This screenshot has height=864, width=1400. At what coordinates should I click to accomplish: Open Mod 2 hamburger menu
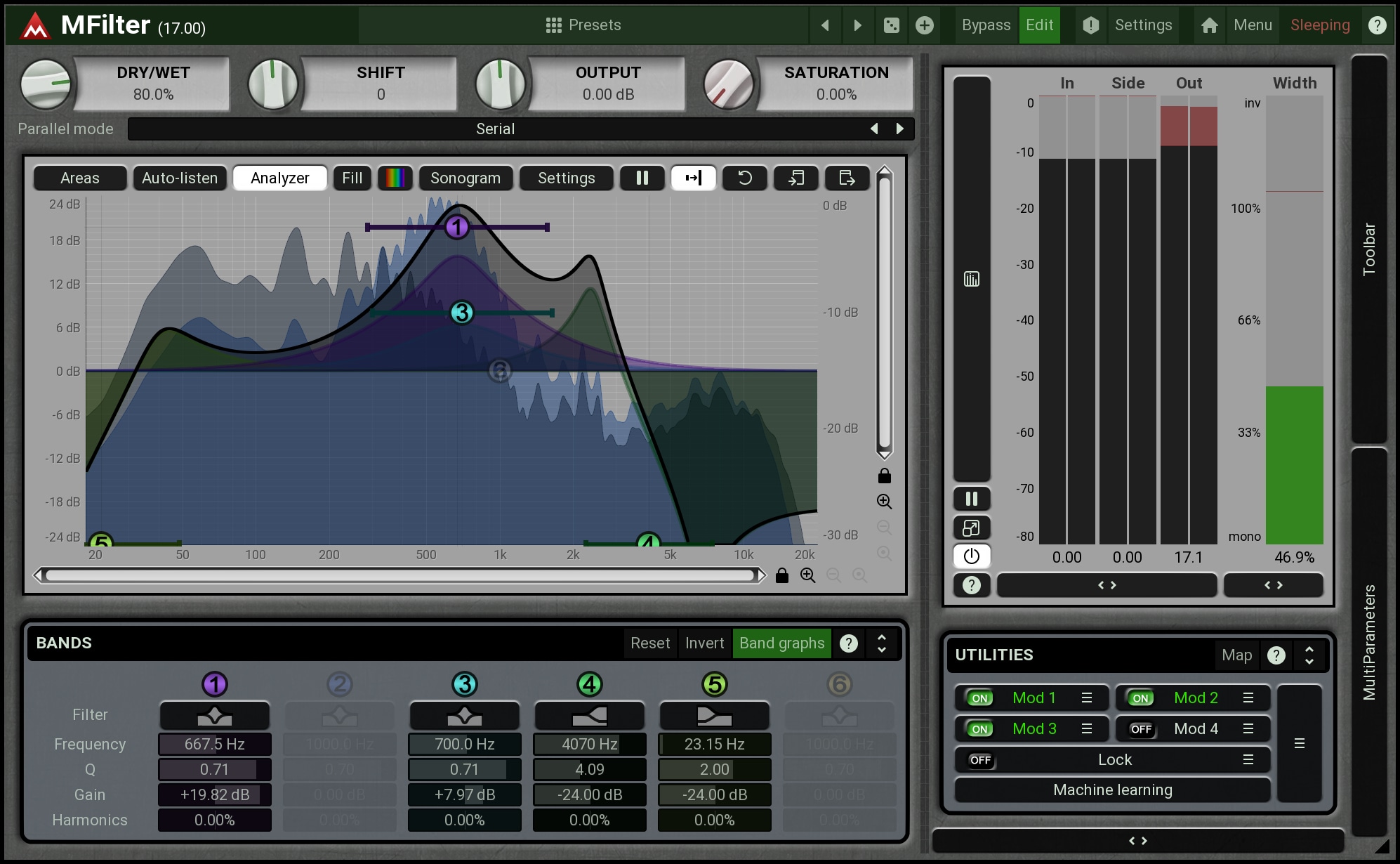1248,698
